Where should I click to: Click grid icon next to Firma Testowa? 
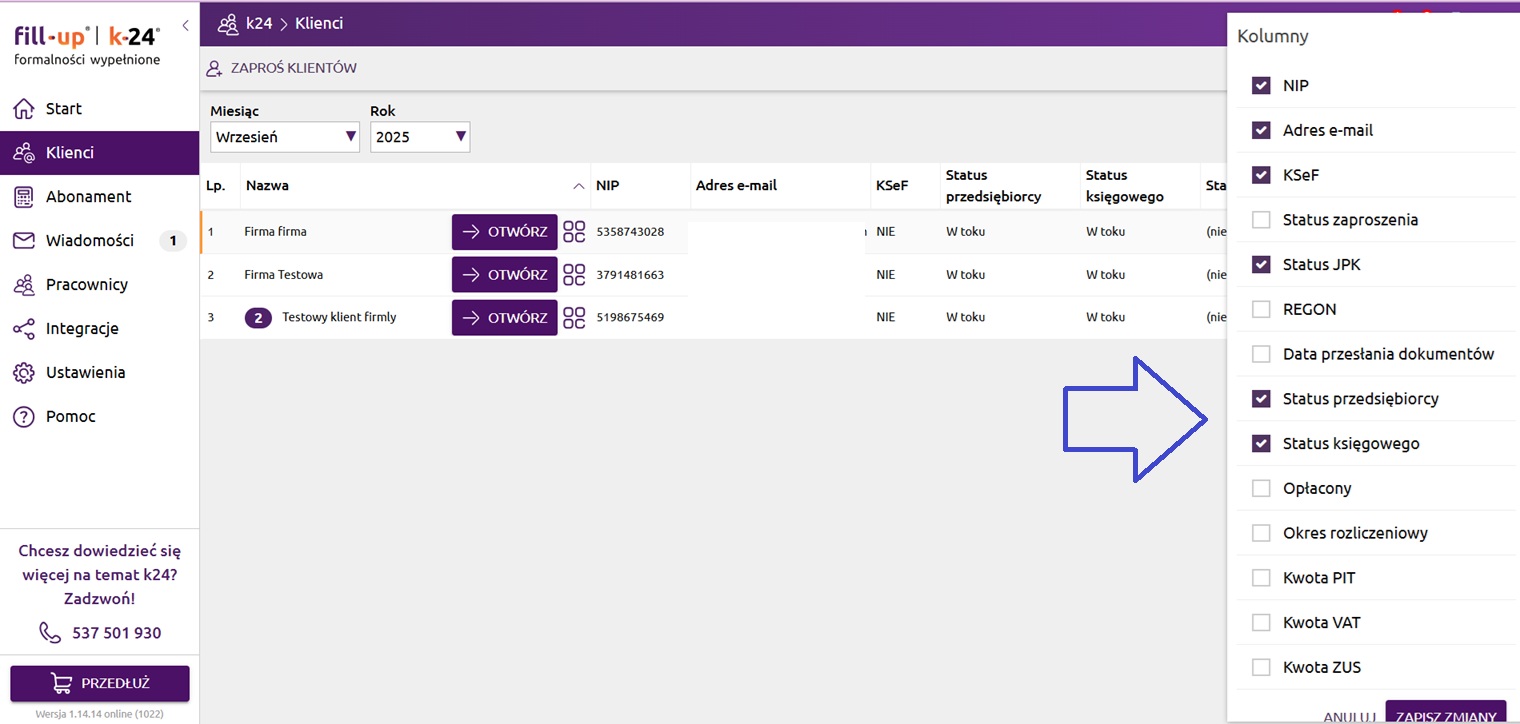coord(574,275)
